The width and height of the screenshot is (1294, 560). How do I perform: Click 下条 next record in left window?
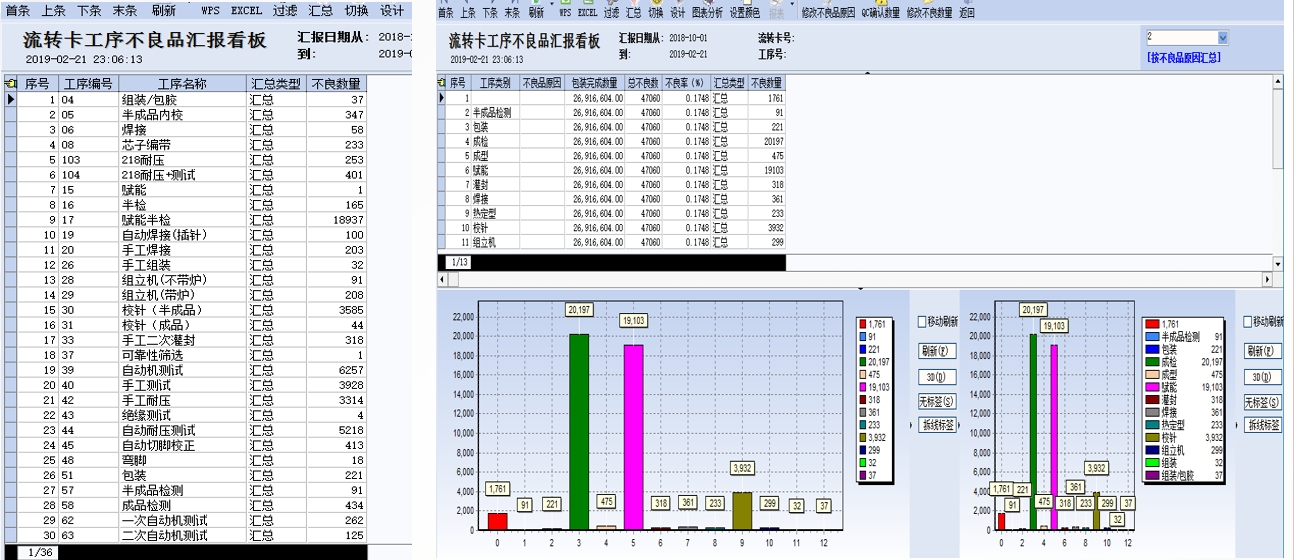coord(90,10)
